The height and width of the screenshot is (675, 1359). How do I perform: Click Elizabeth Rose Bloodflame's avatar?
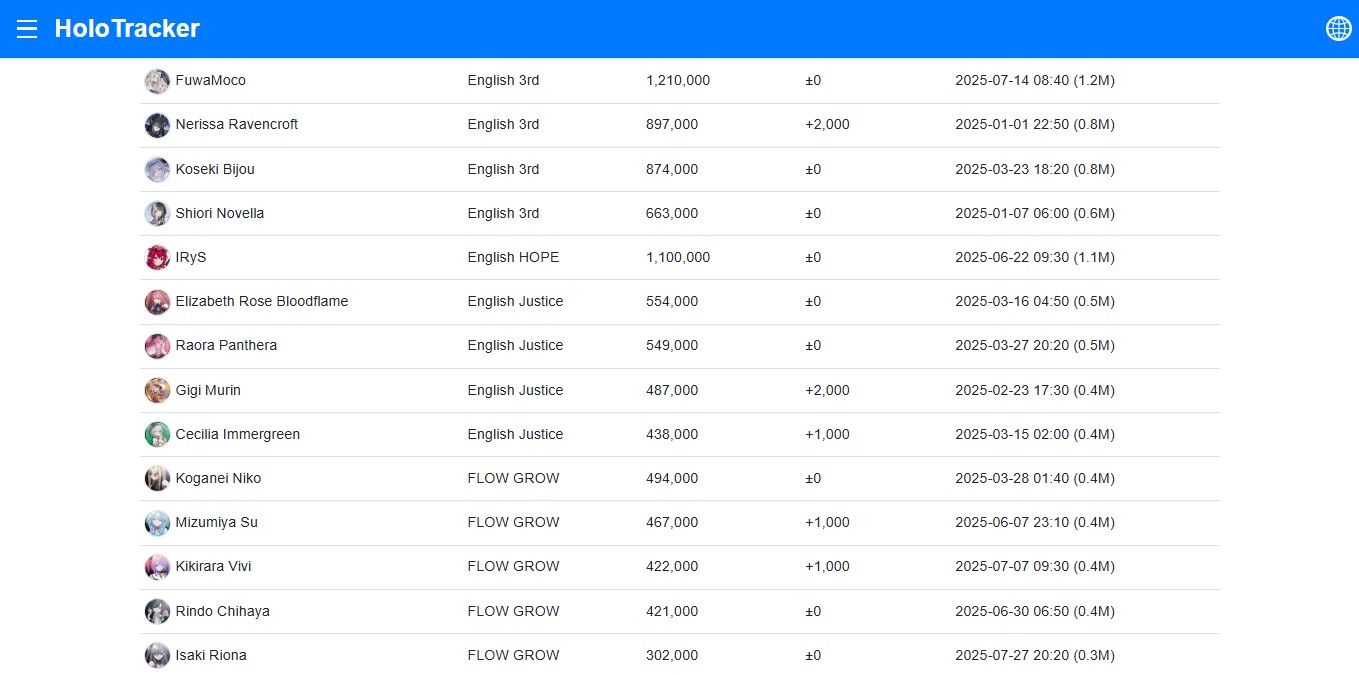tap(157, 302)
